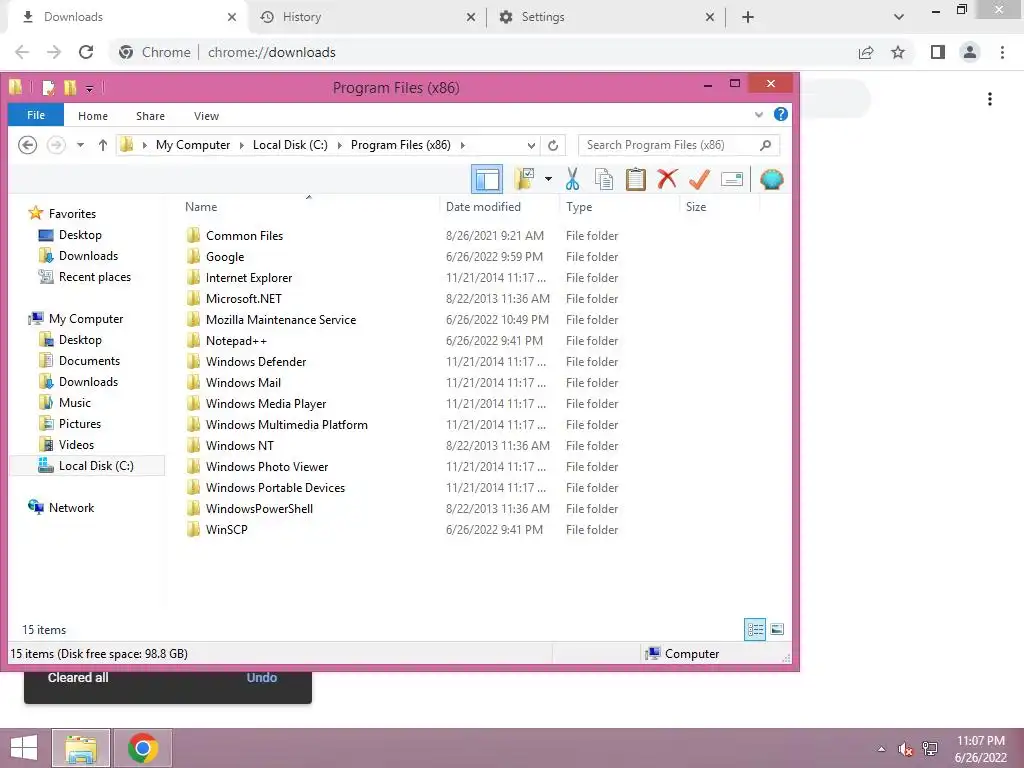Image resolution: width=1024 pixels, height=768 pixels.
Task: Click the taskbar volume muted icon
Action: [x=905, y=749]
